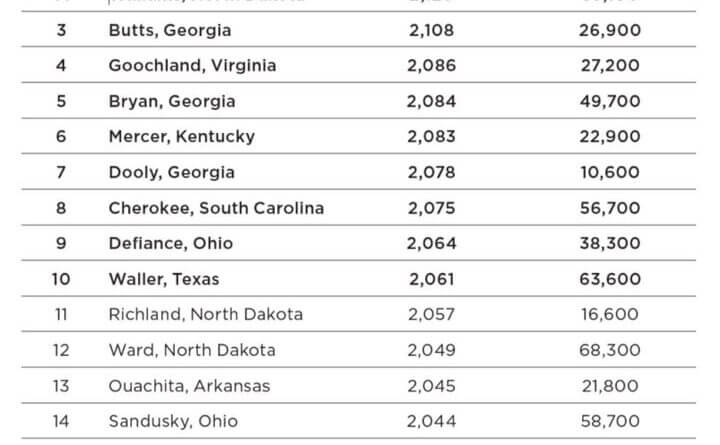Select the 49,700 figure for Bryan
This screenshot has height=445, width=720.
tap(610, 101)
